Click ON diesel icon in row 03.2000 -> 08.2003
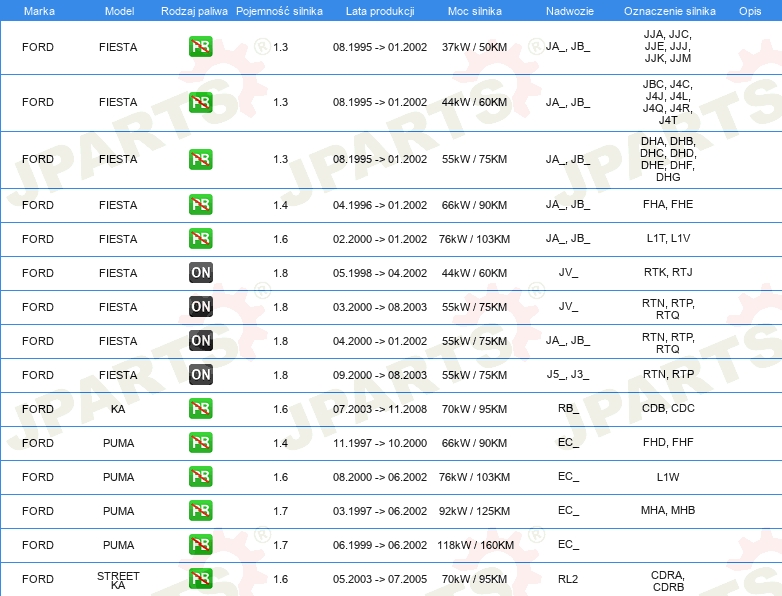The width and height of the screenshot is (782, 596). pos(200,307)
